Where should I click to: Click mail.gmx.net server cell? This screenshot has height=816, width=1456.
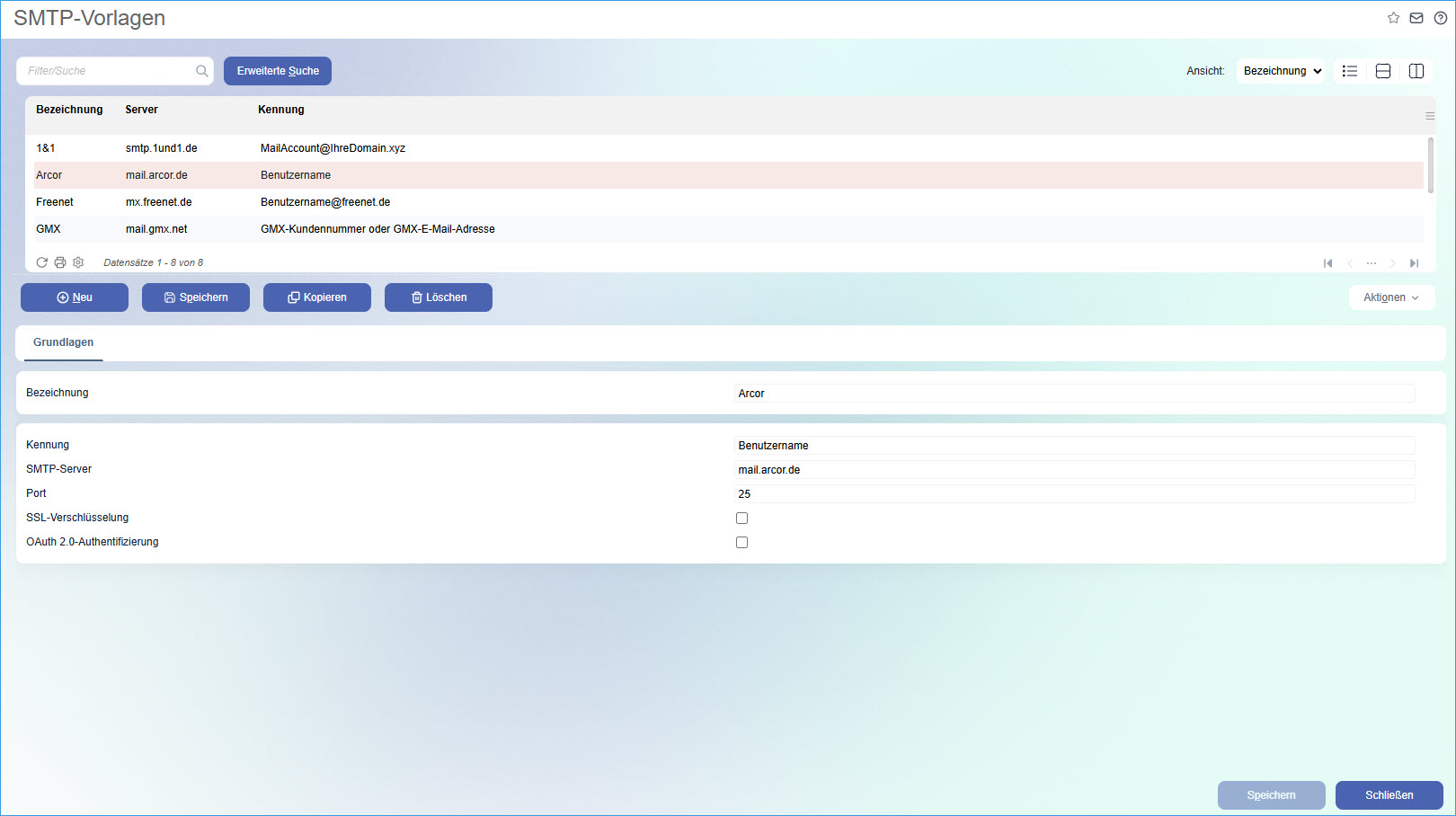click(x=156, y=229)
